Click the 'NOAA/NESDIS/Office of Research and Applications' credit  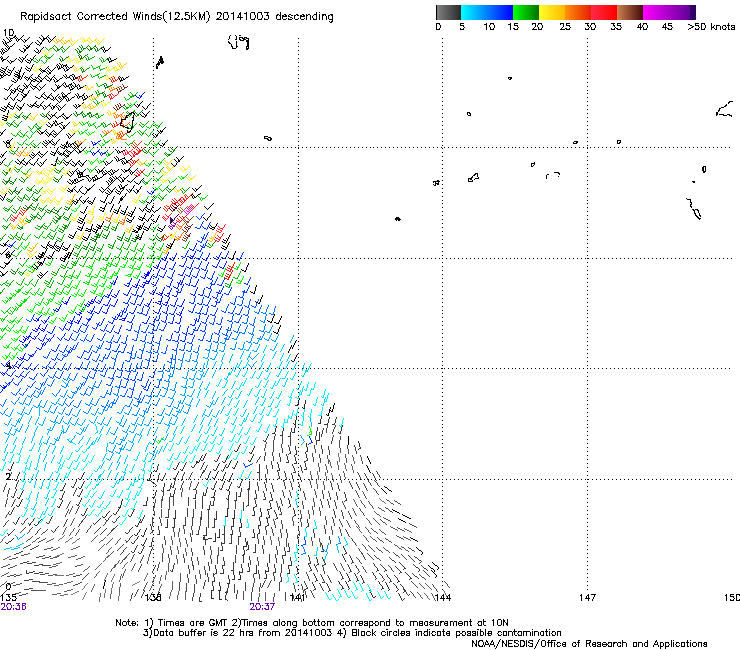589,644
